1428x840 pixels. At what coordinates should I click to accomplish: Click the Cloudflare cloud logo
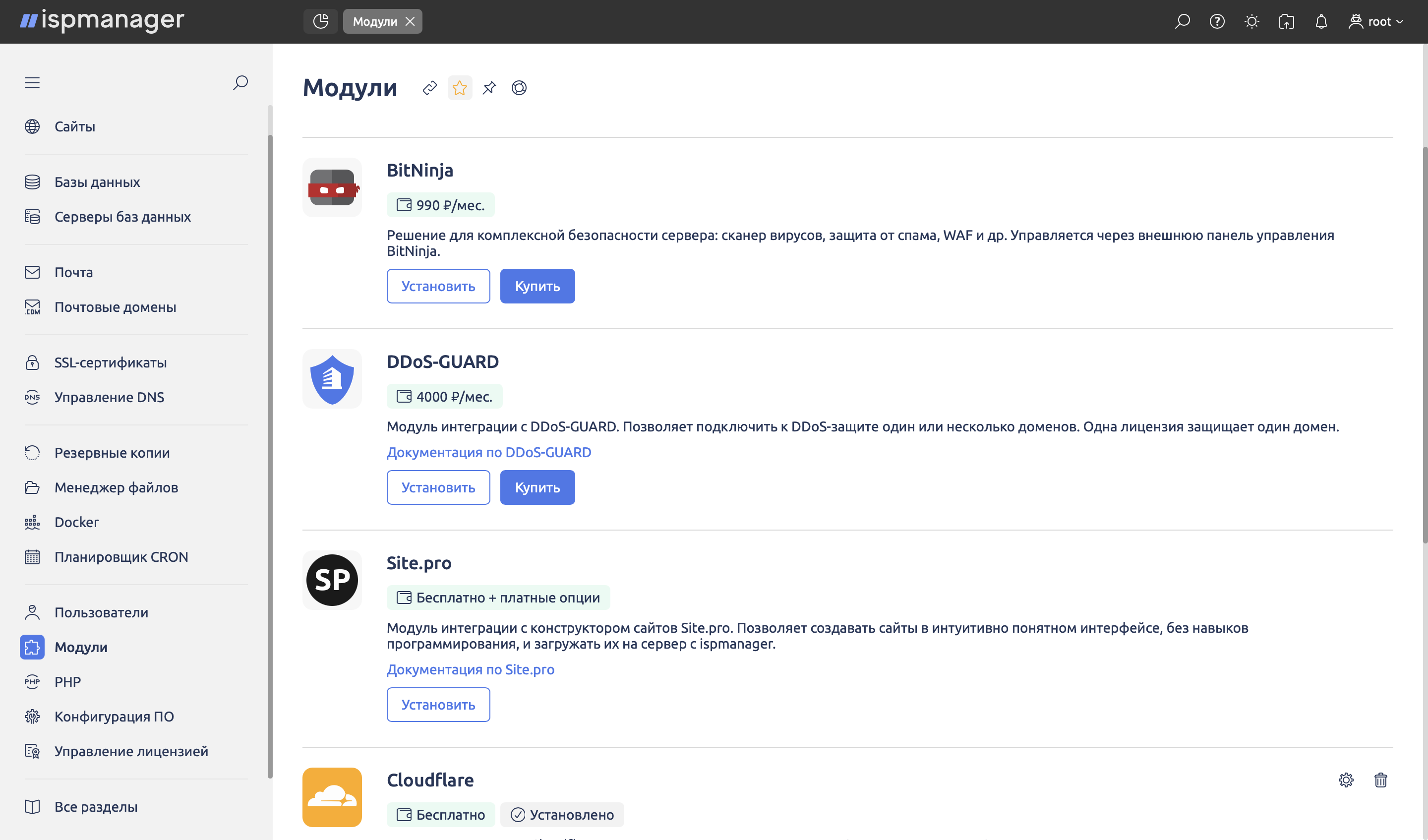click(332, 797)
